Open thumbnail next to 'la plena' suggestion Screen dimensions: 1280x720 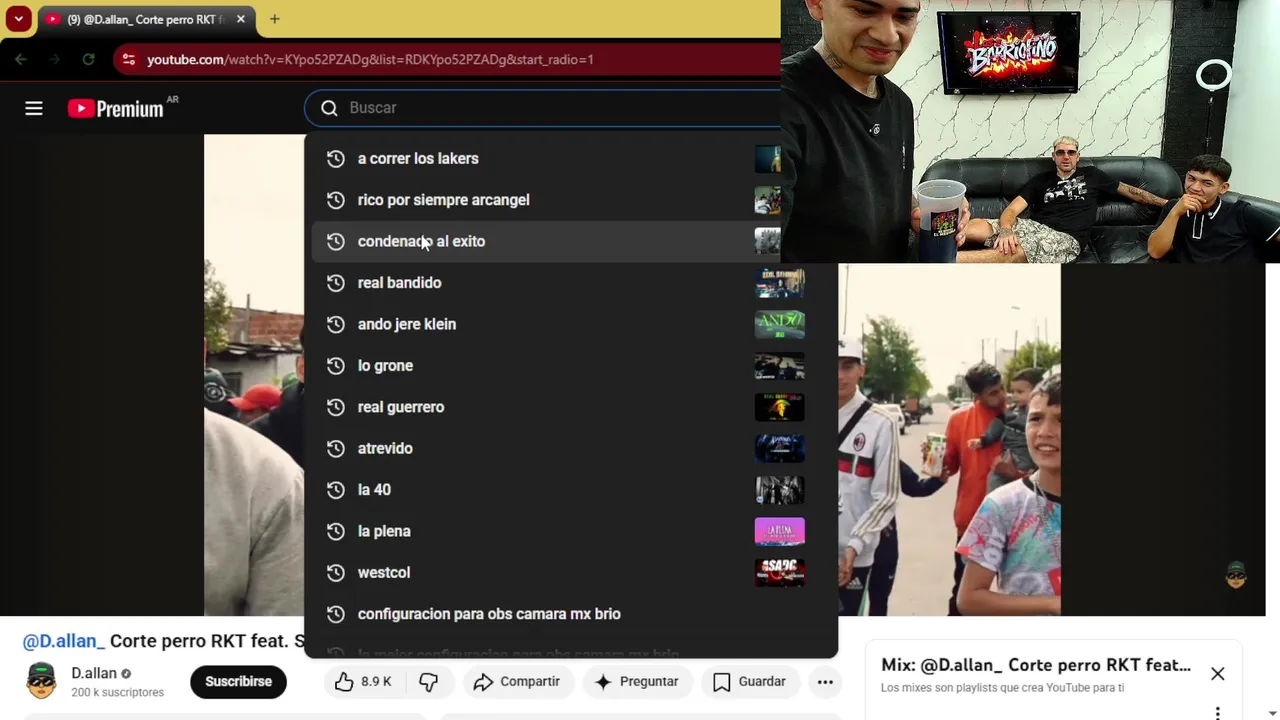pyautogui.click(x=780, y=531)
